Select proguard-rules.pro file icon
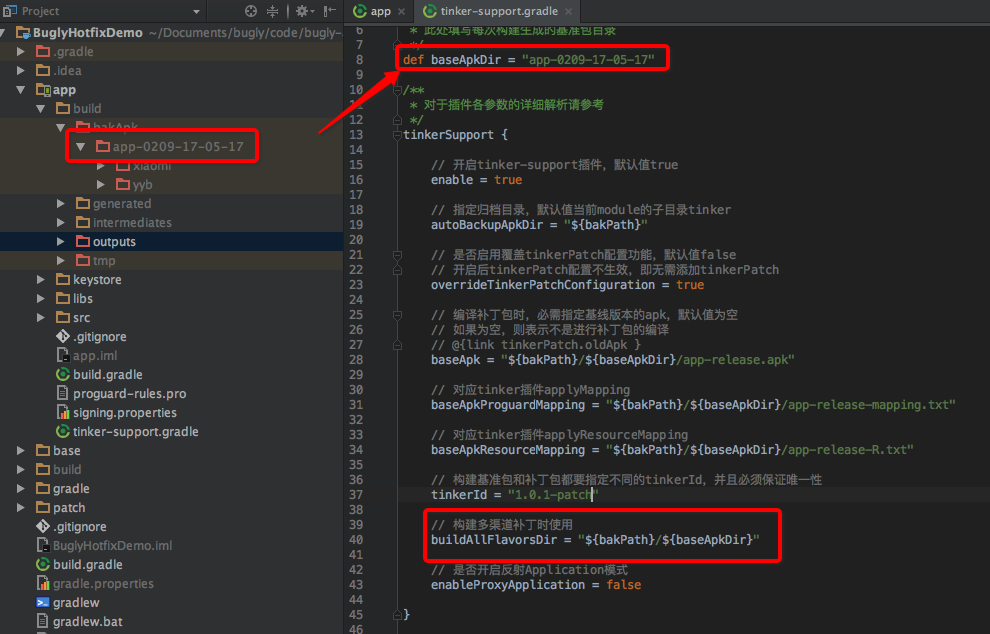Viewport: 990px width, 634px height. (63, 393)
